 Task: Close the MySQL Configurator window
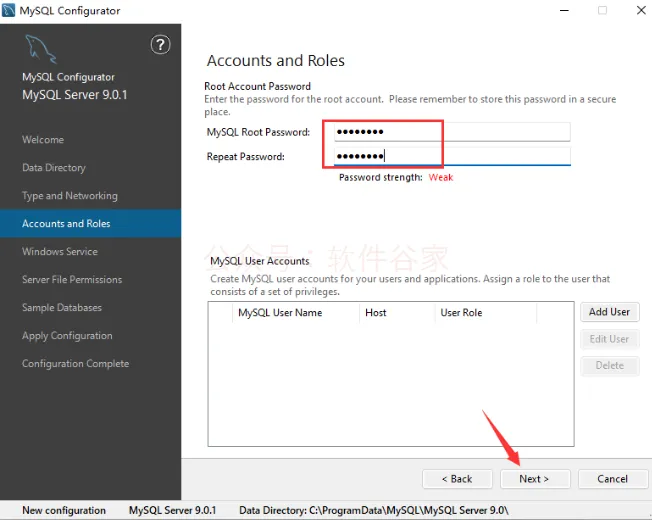[x=641, y=10]
